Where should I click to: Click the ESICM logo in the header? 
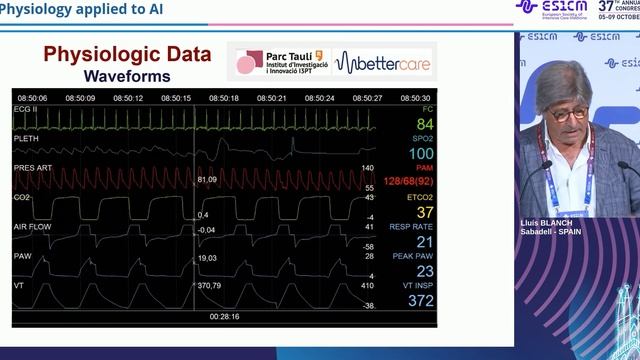coord(552,10)
